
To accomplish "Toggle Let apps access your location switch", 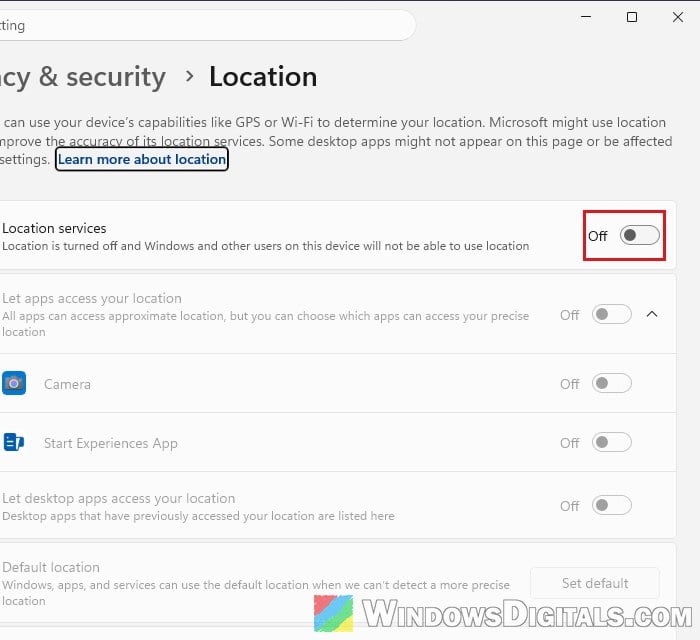I will pos(612,315).
